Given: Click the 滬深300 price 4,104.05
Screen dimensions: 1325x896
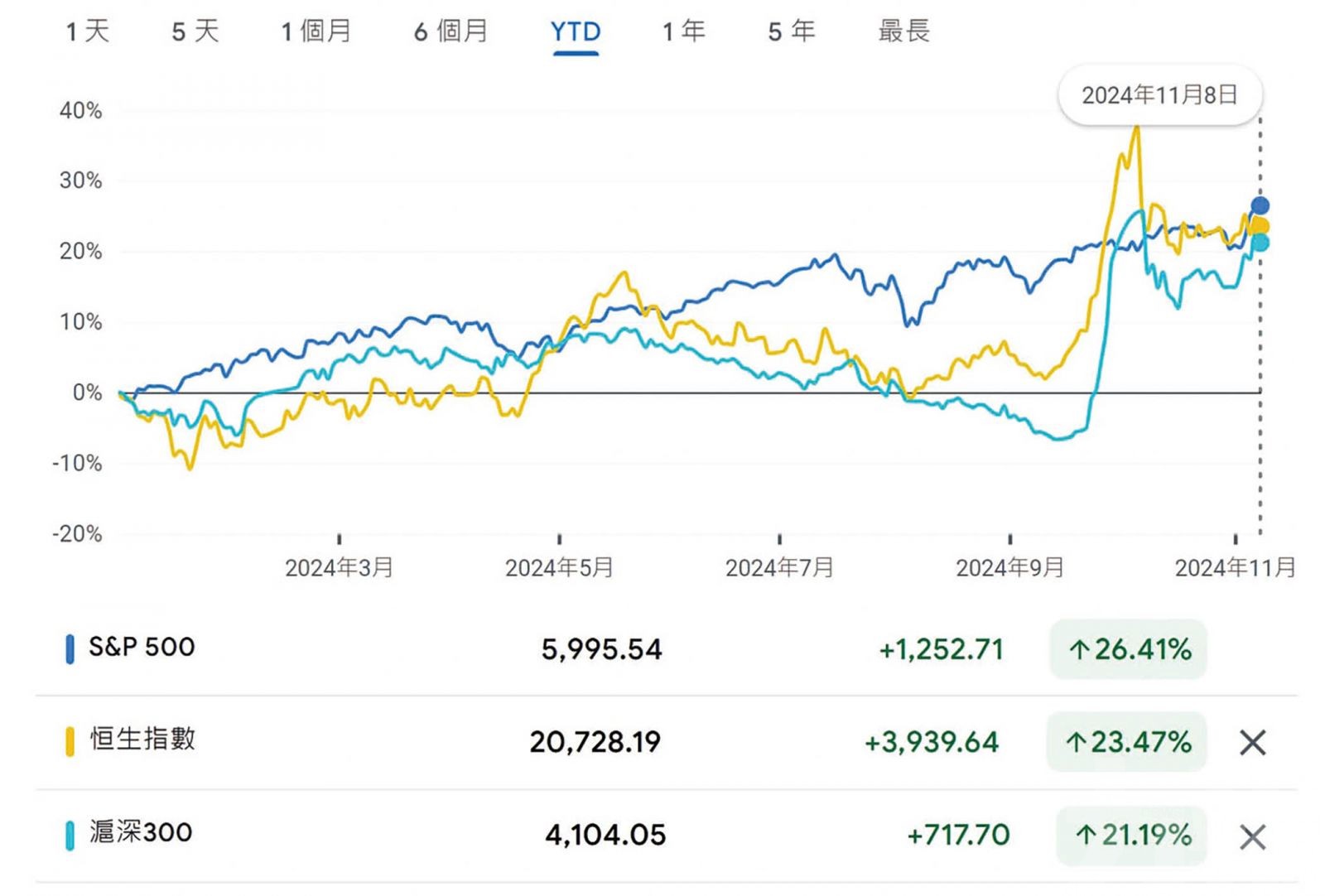Looking at the screenshot, I should coord(605,835).
